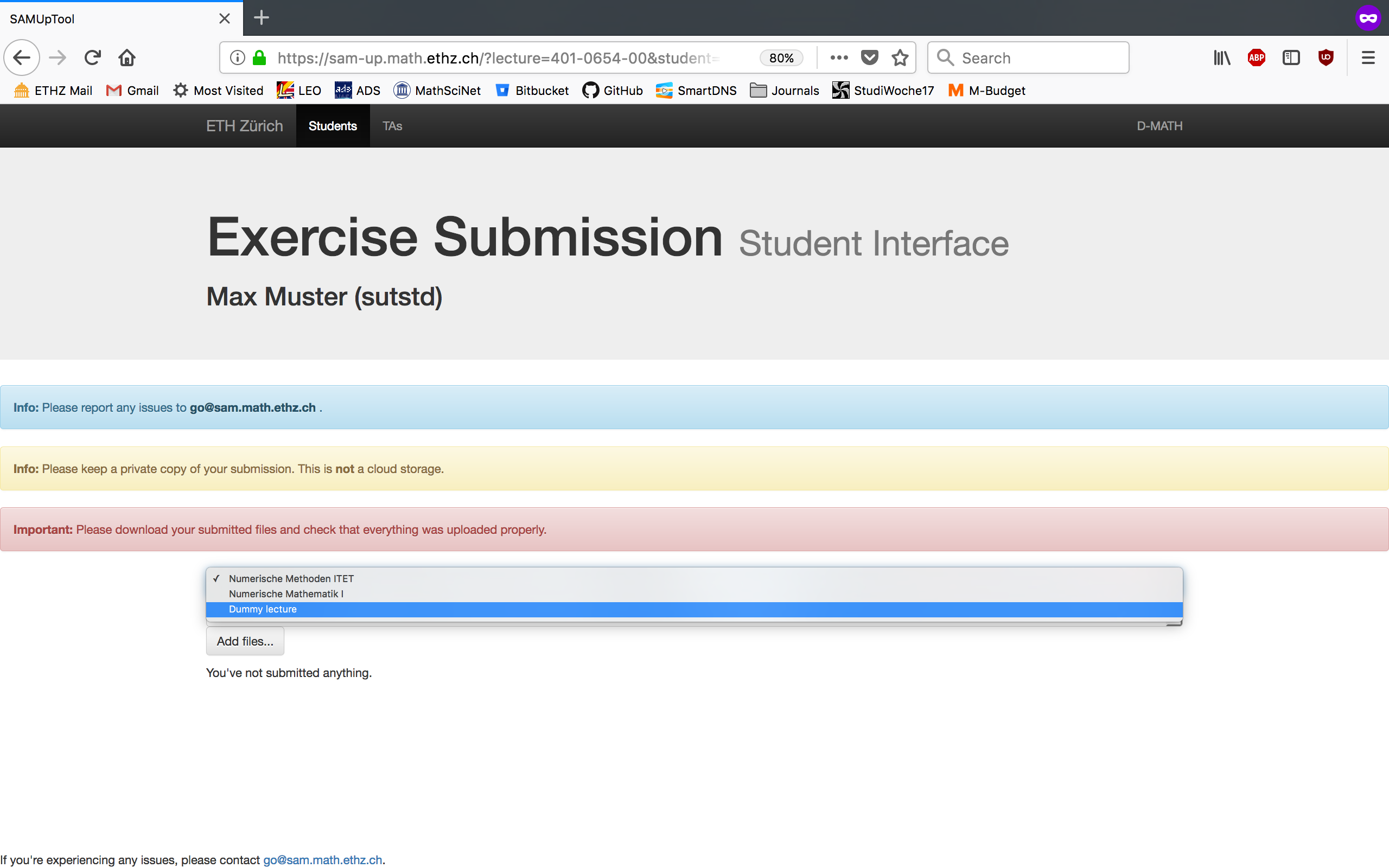Switch to the Students nav tab

333,126
